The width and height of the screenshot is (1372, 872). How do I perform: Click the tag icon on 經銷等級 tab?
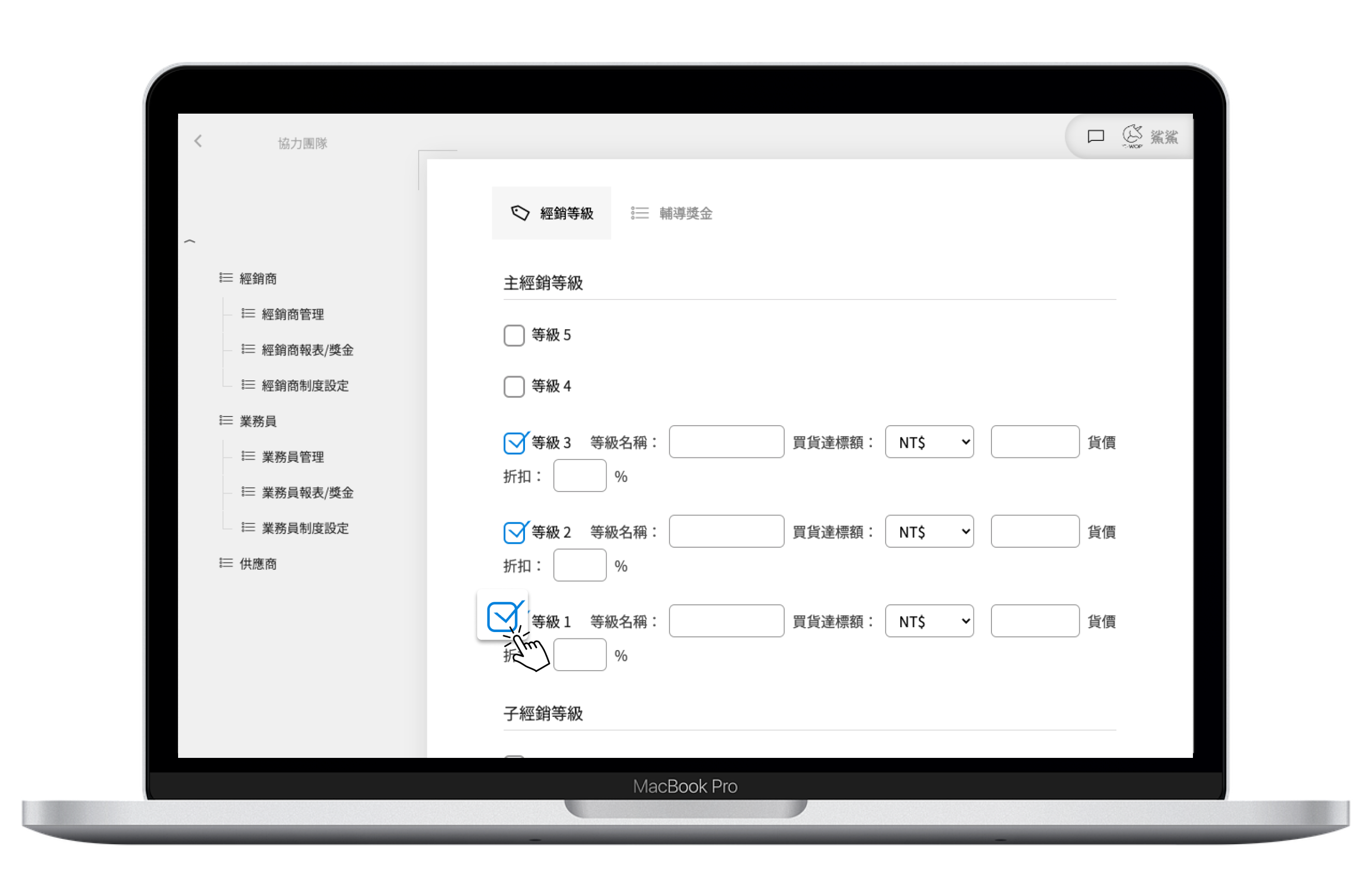tap(520, 213)
